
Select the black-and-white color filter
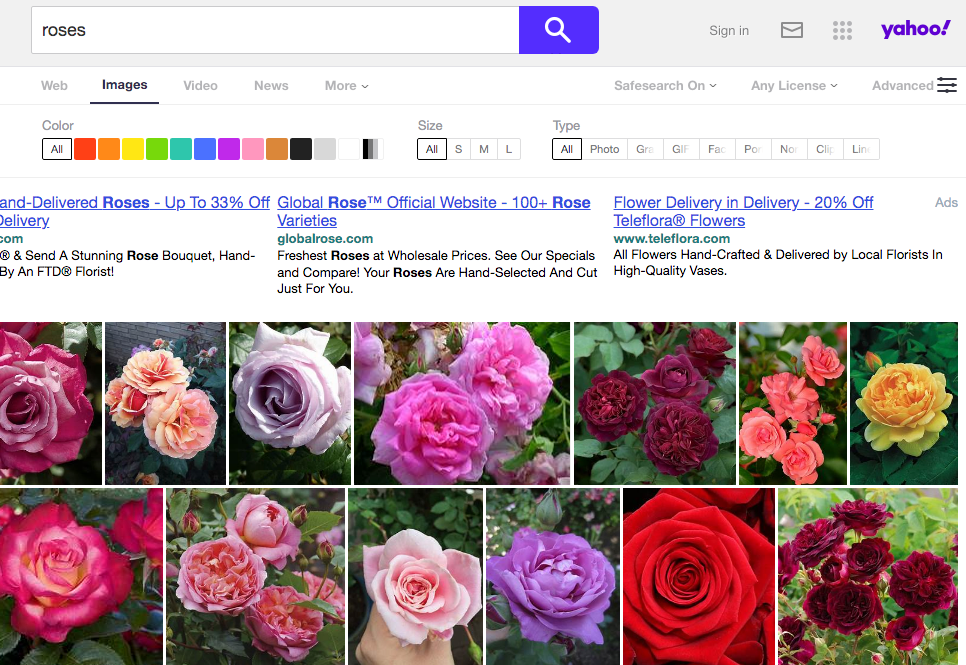372,149
